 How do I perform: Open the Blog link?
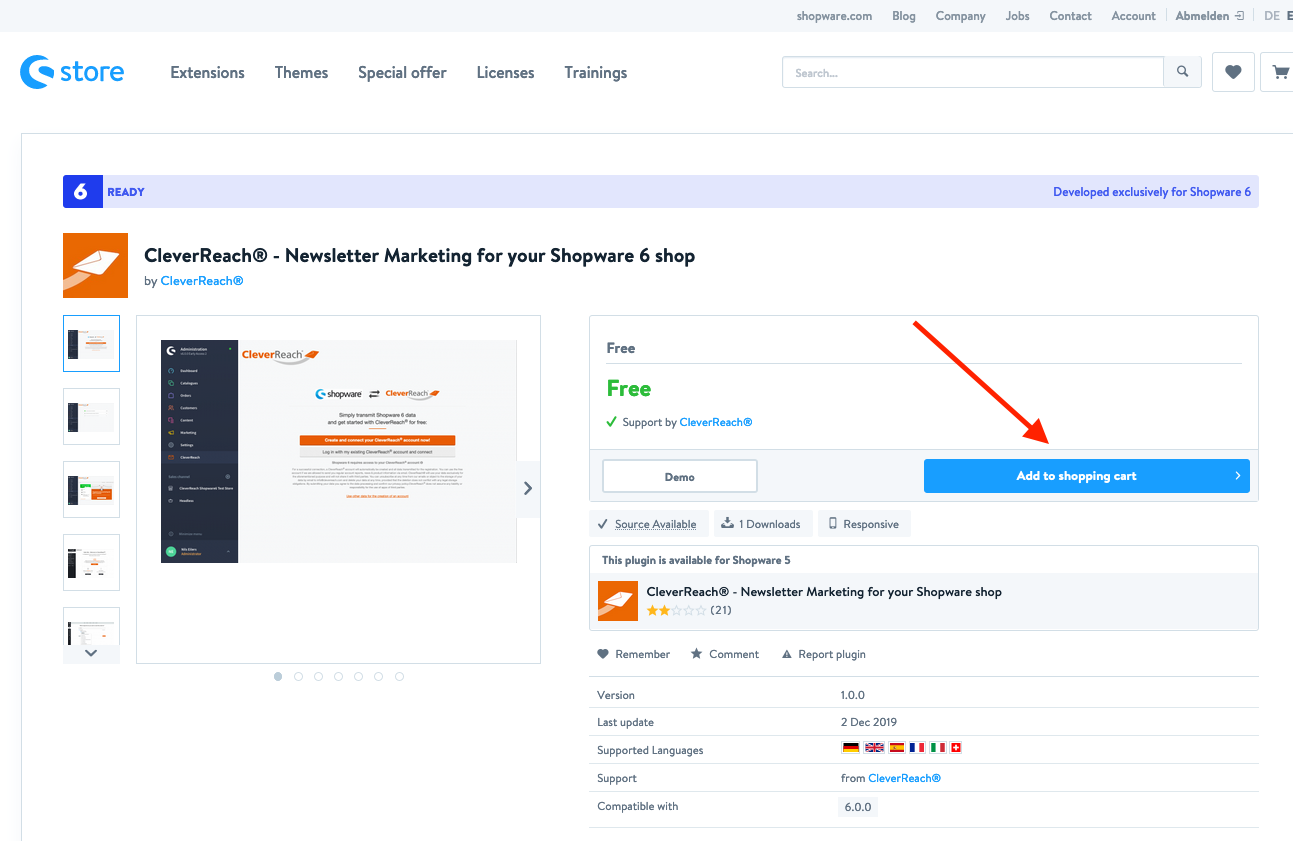904,16
